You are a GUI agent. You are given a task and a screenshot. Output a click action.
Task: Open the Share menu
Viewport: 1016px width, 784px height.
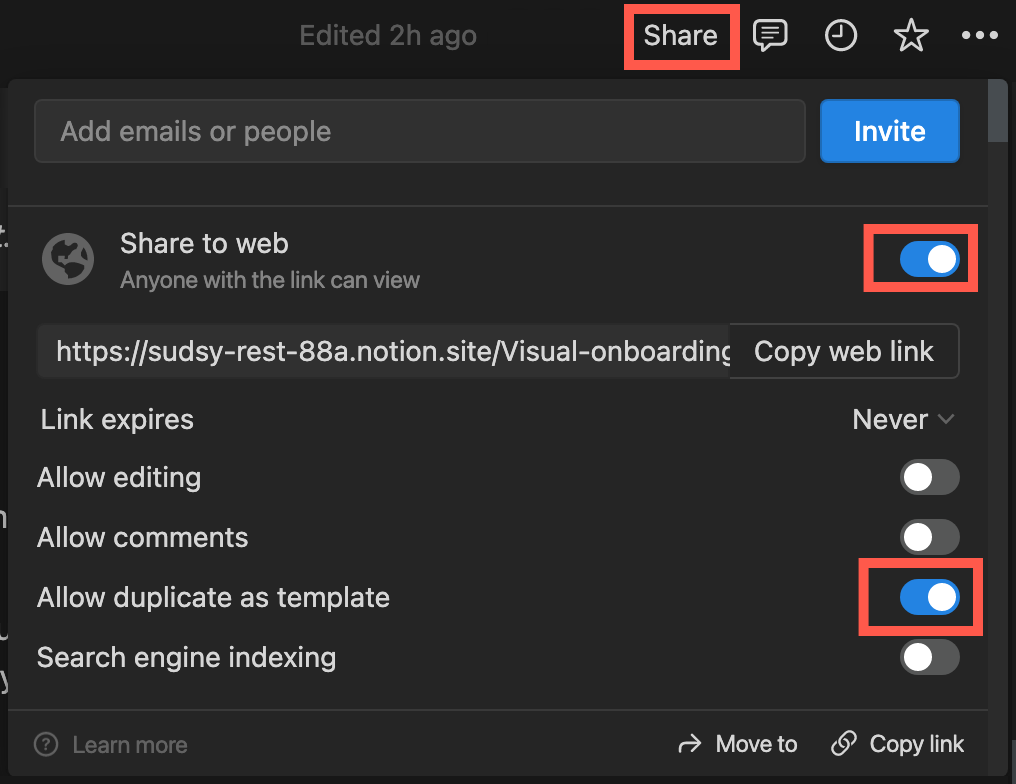(x=681, y=35)
